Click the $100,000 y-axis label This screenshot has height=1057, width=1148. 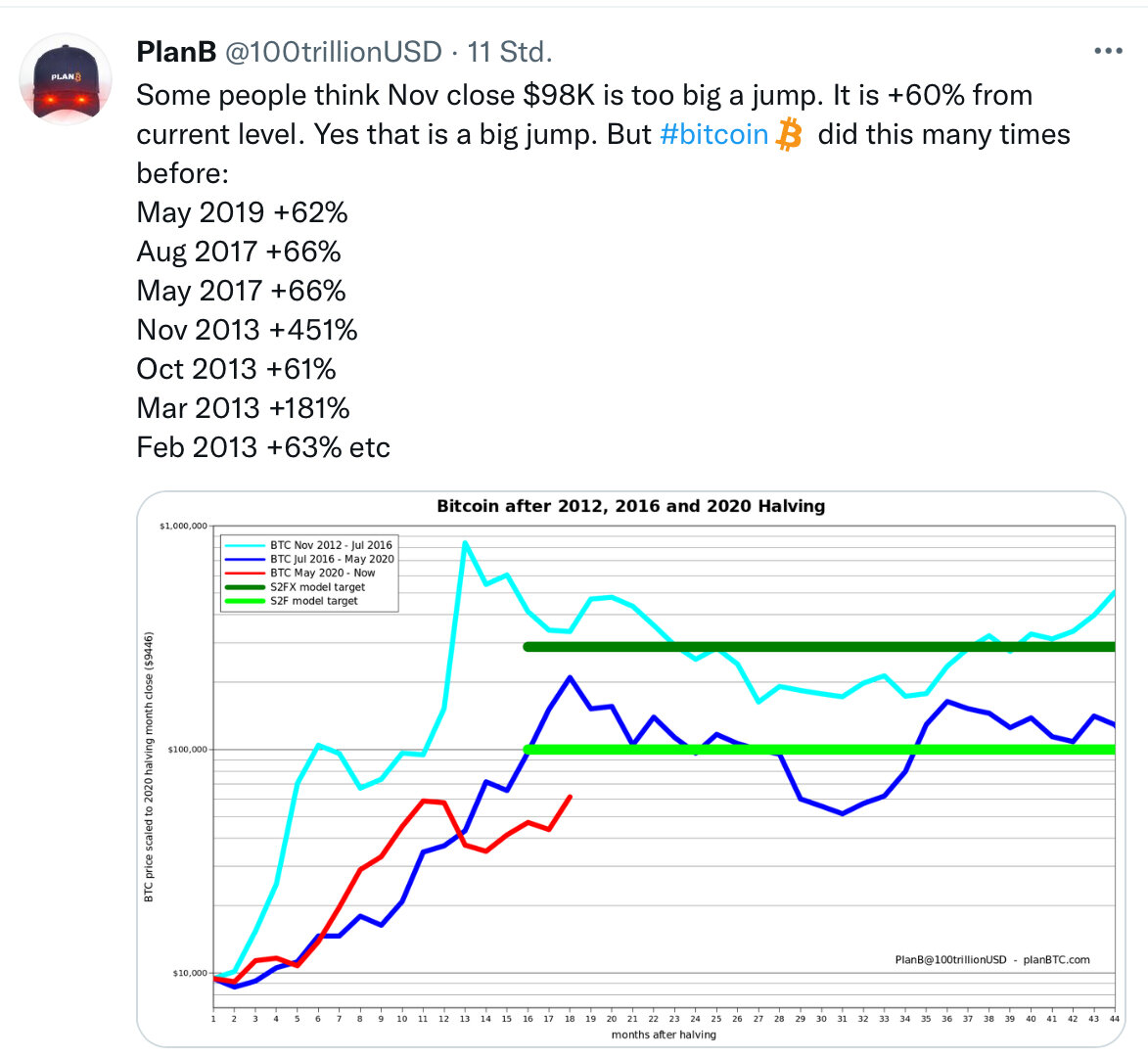coord(186,750)
